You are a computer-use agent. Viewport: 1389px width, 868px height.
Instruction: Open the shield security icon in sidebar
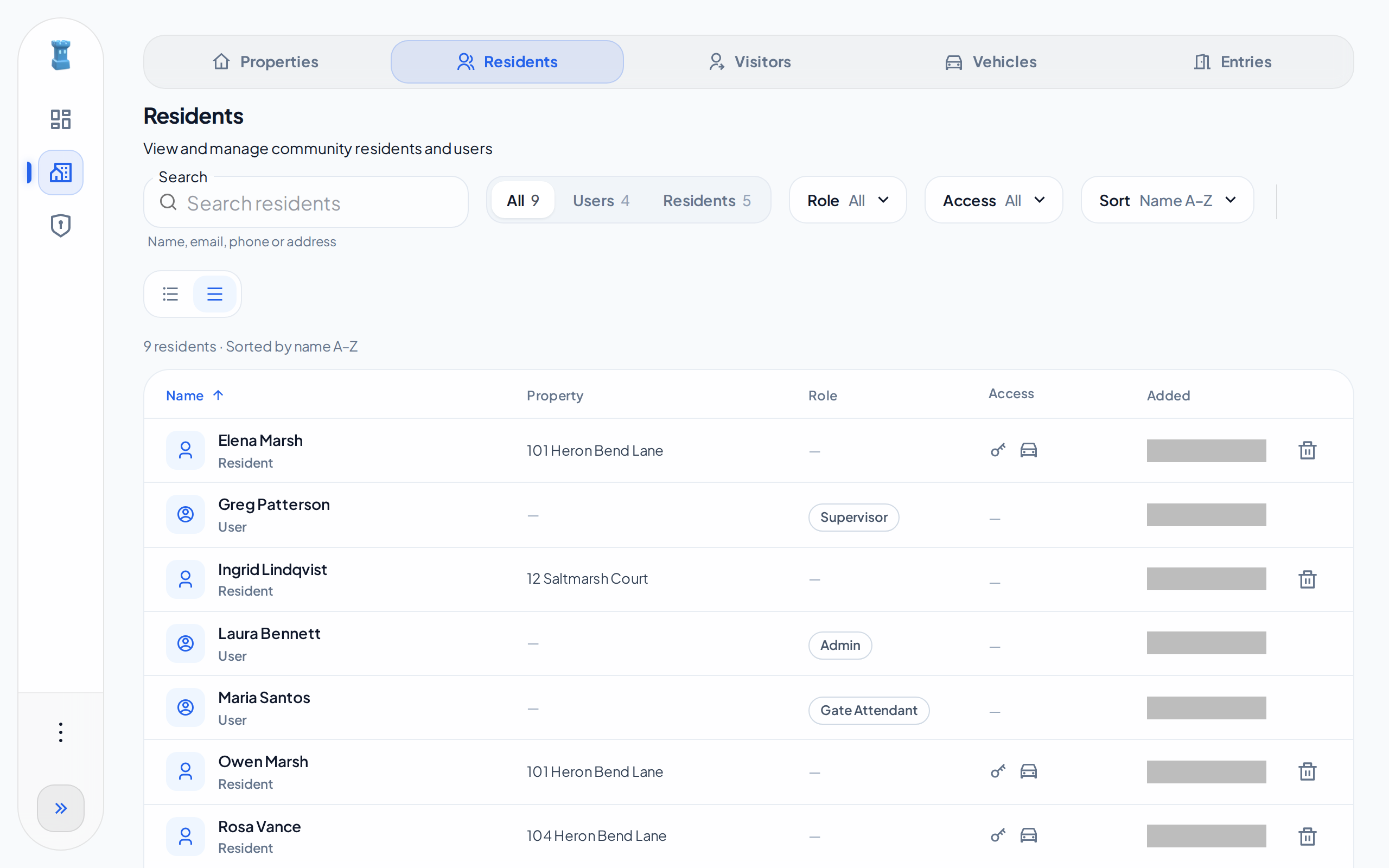(x=60, y=226)
